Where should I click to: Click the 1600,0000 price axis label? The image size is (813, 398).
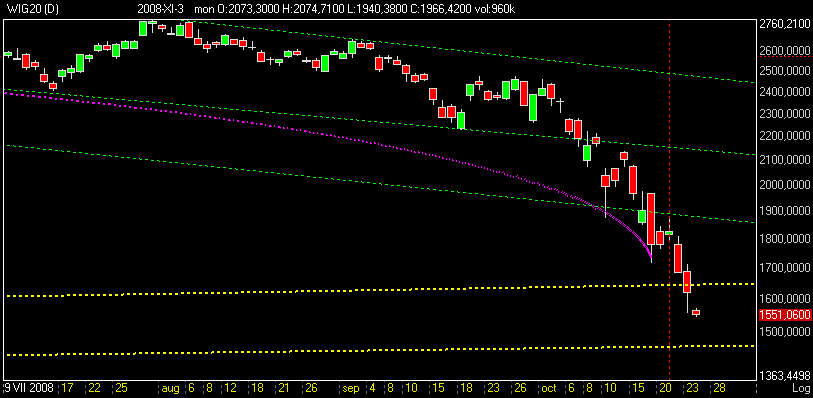click(784, 299)
